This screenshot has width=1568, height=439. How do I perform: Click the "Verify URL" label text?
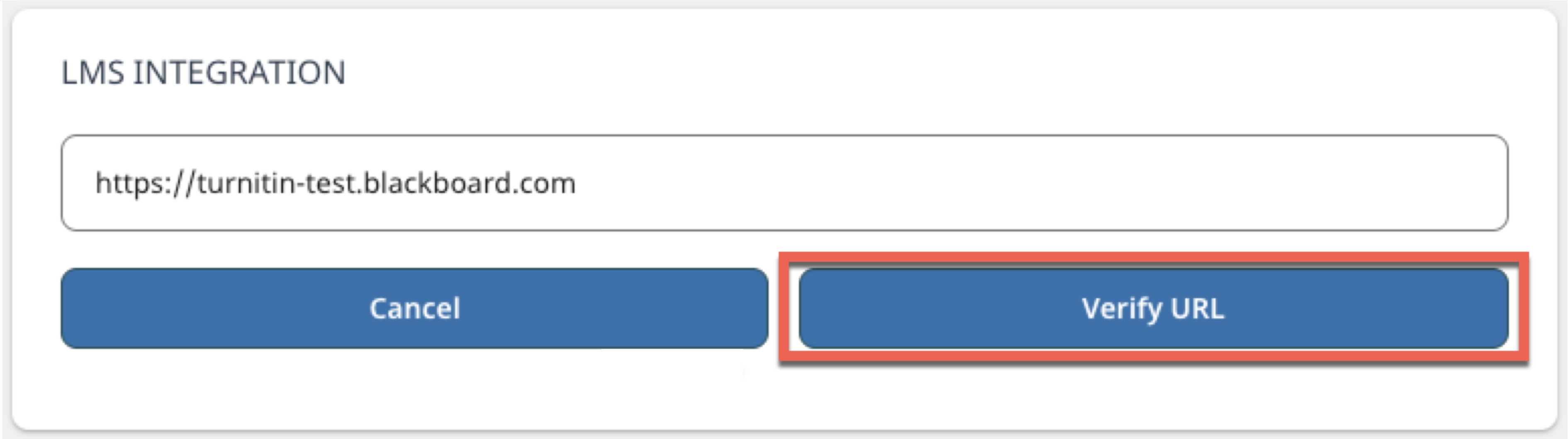click(1153, 308)
